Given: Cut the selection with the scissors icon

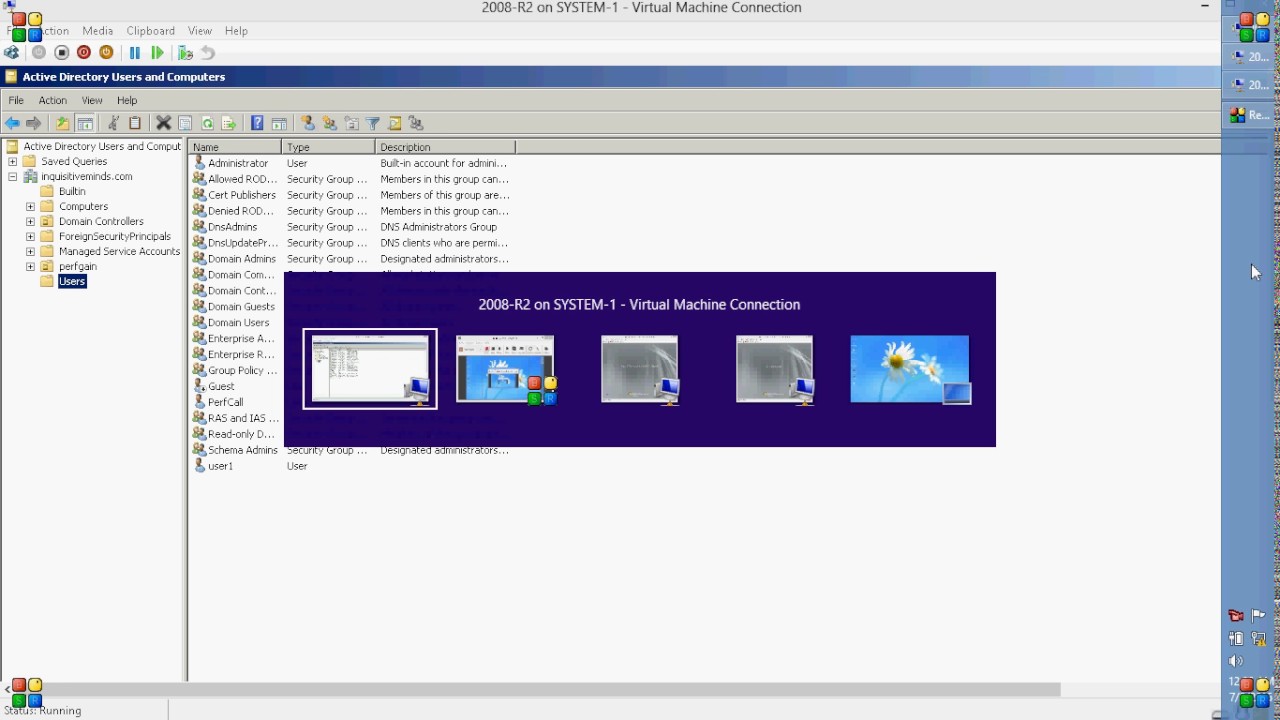Looking at the screenshot, I should [113, 124].
